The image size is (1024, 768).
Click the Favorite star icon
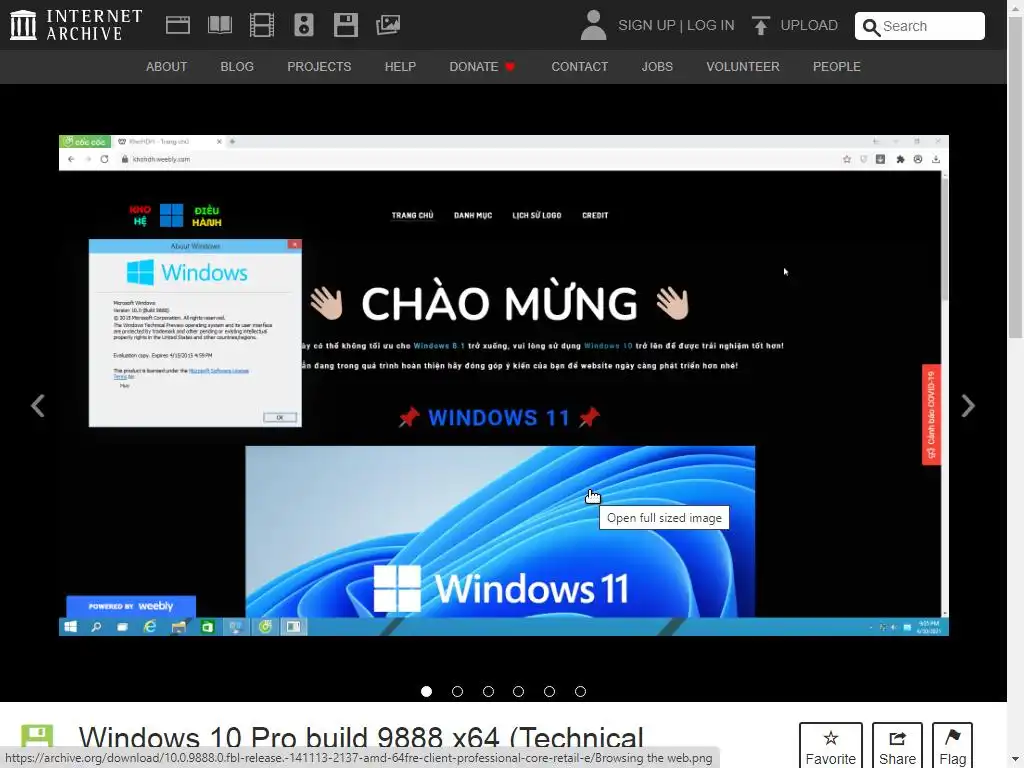tap(831, 738)
